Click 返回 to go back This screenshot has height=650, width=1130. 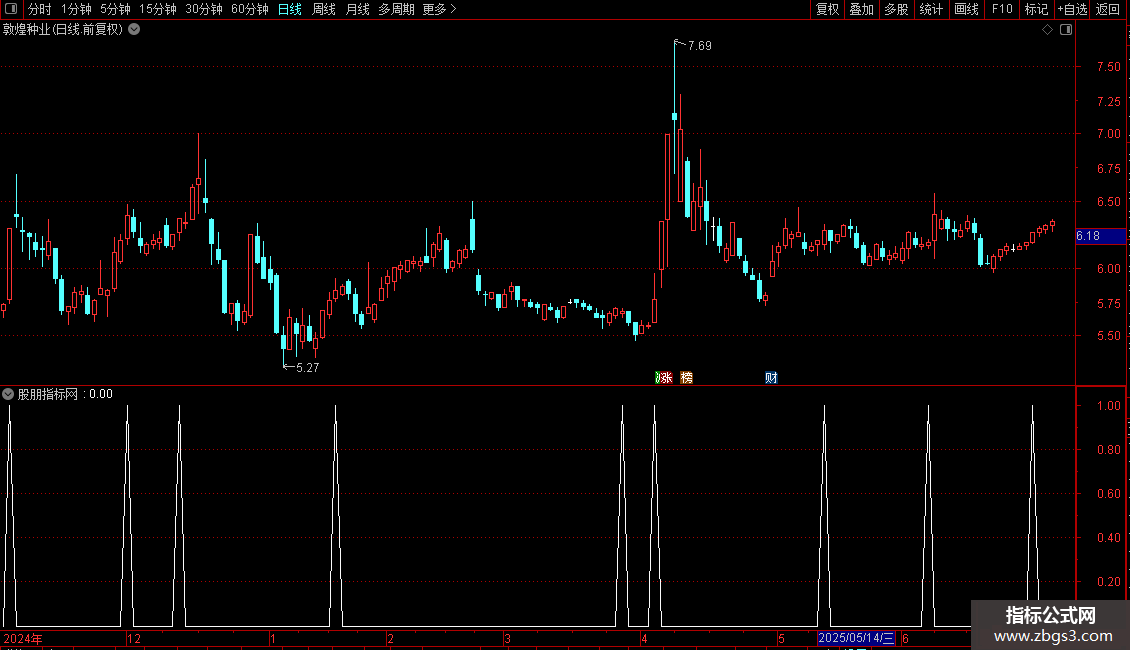point(1108,9)
